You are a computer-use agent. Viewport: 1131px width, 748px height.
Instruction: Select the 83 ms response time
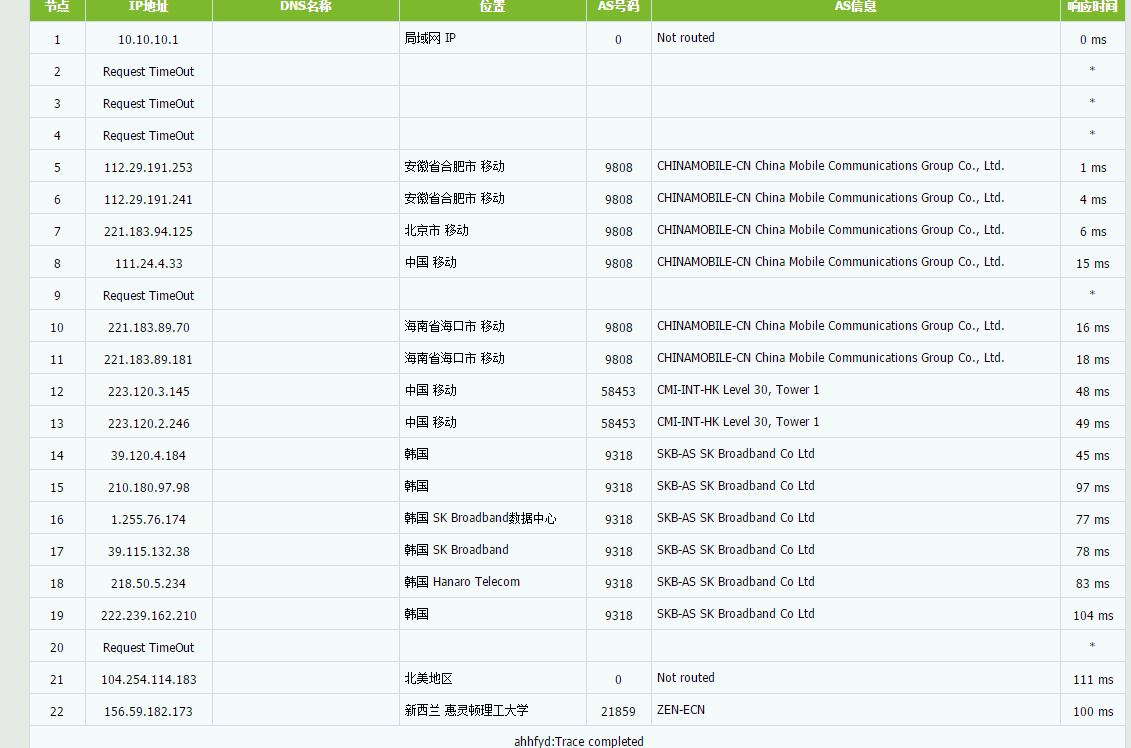coord(1093,584)
